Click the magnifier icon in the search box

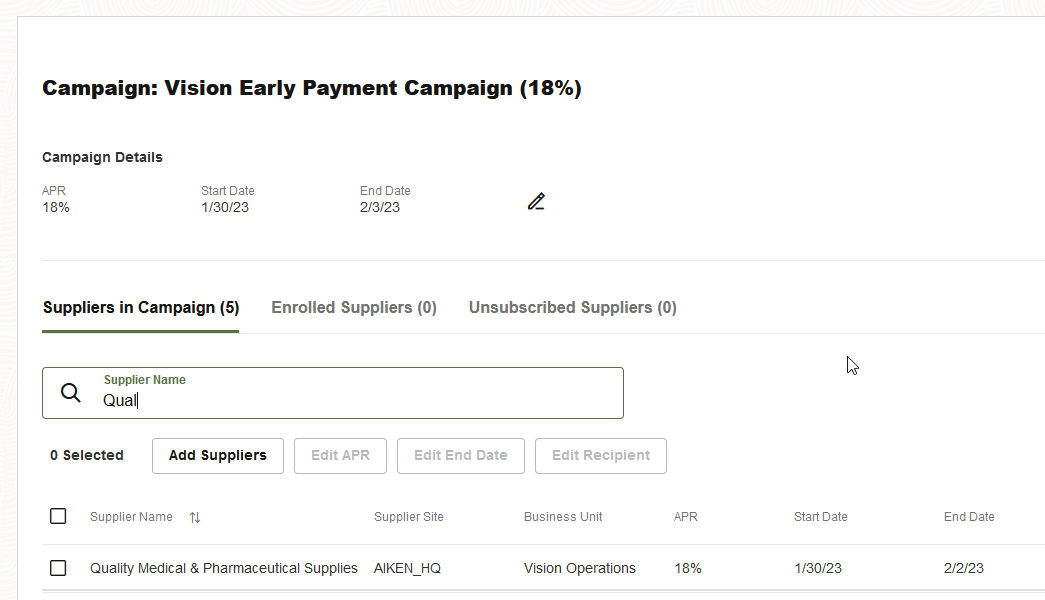pyautogui.click(x=71, y=393)
